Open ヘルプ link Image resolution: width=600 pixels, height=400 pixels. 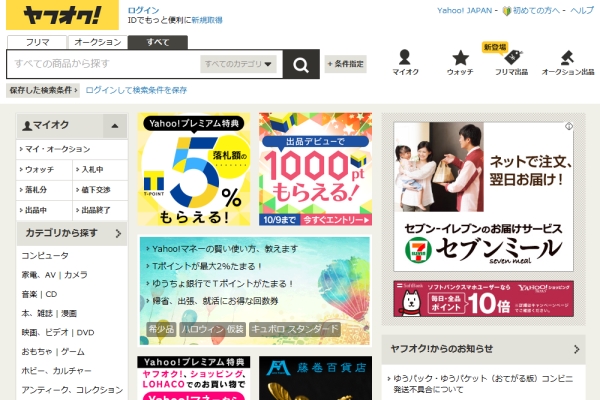click(582, 11)
